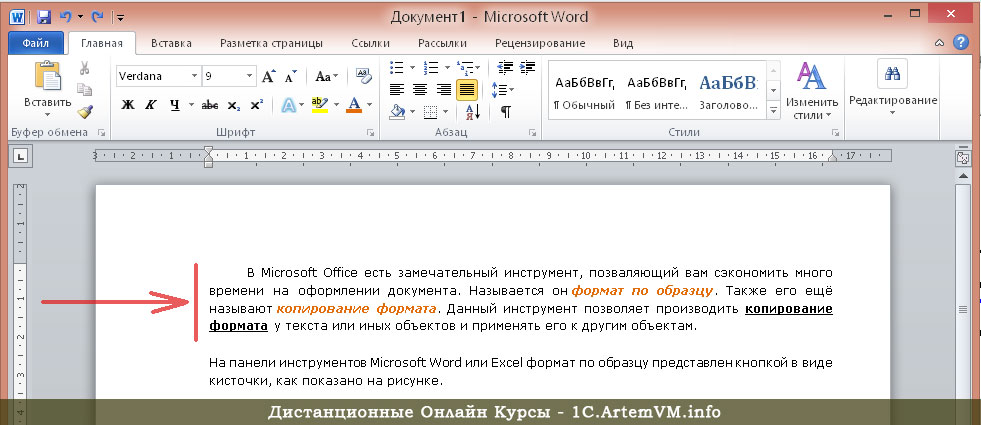
Task: Apply red font color button
Action: (354, 105)
